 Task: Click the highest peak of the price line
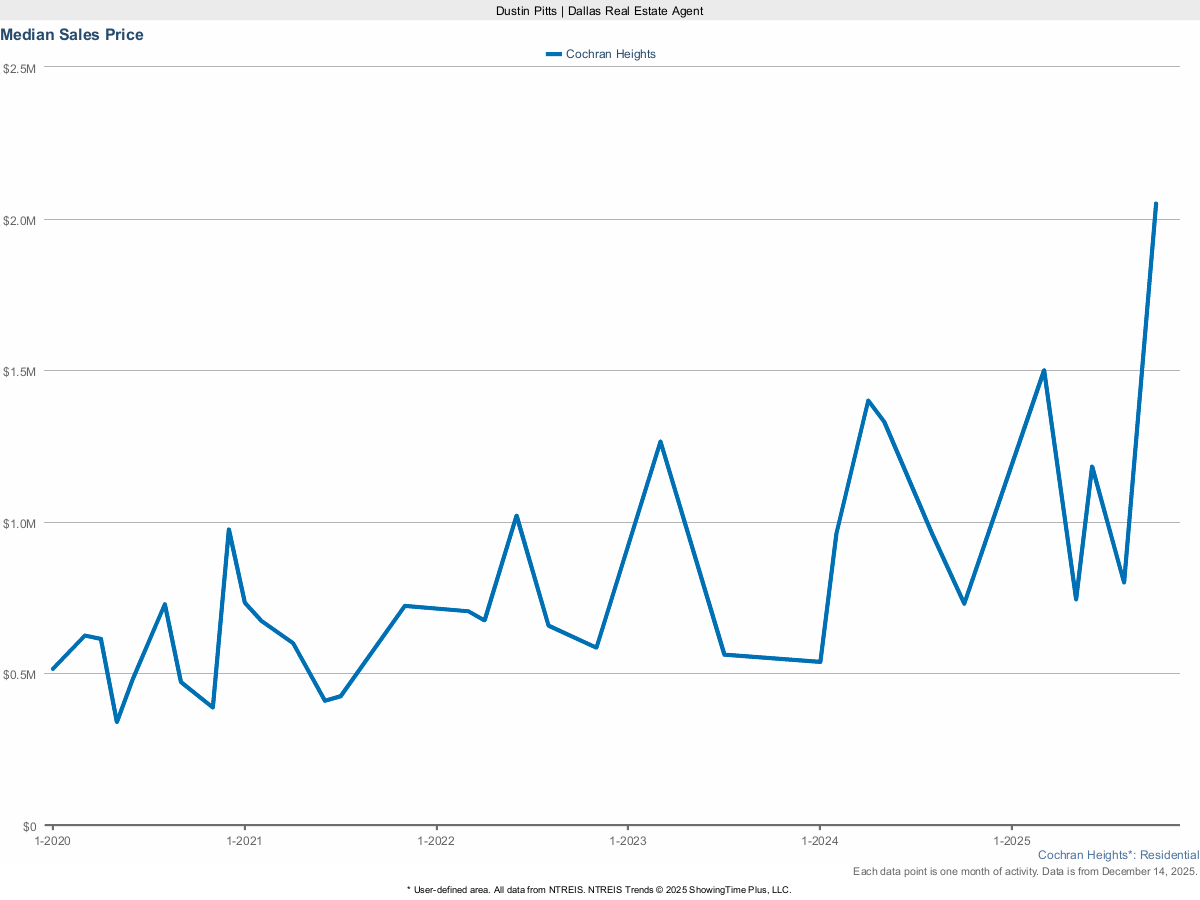[1156, 203]
